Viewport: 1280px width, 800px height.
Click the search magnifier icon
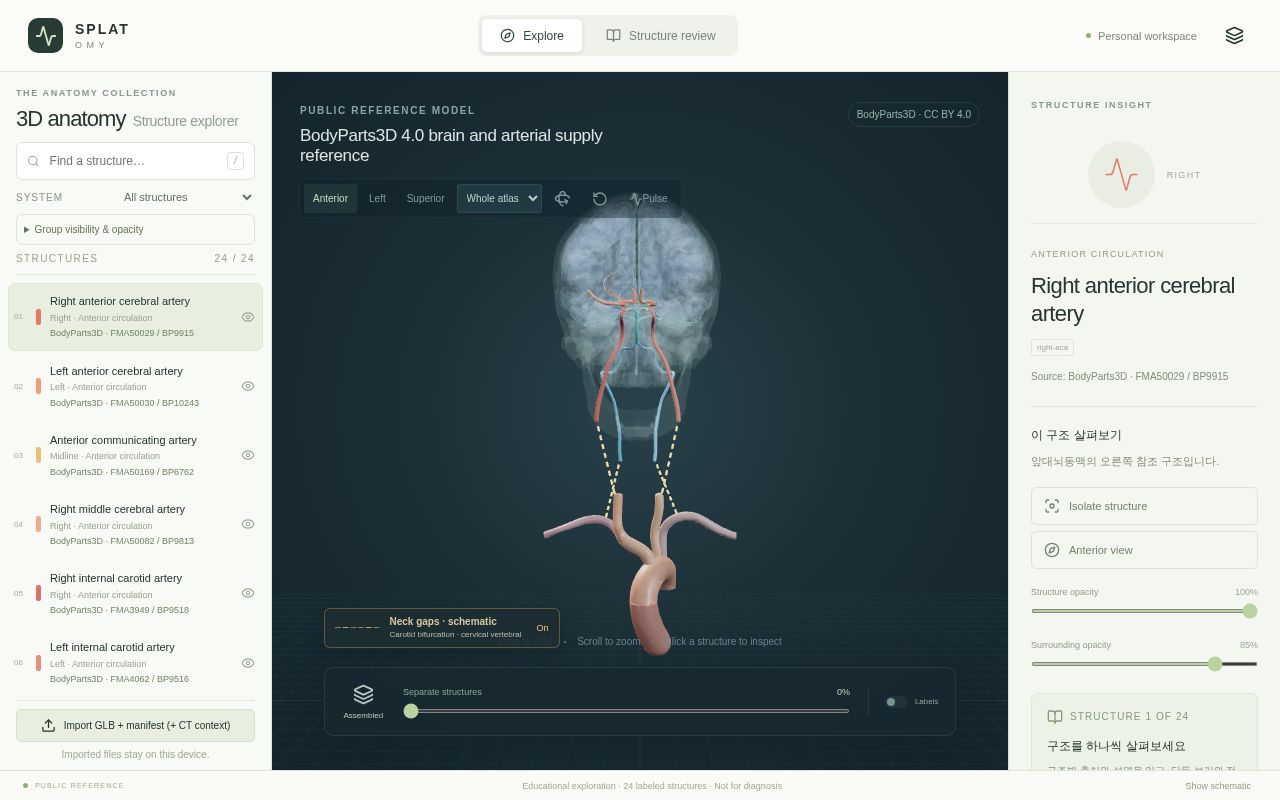(x=33, y=161)
